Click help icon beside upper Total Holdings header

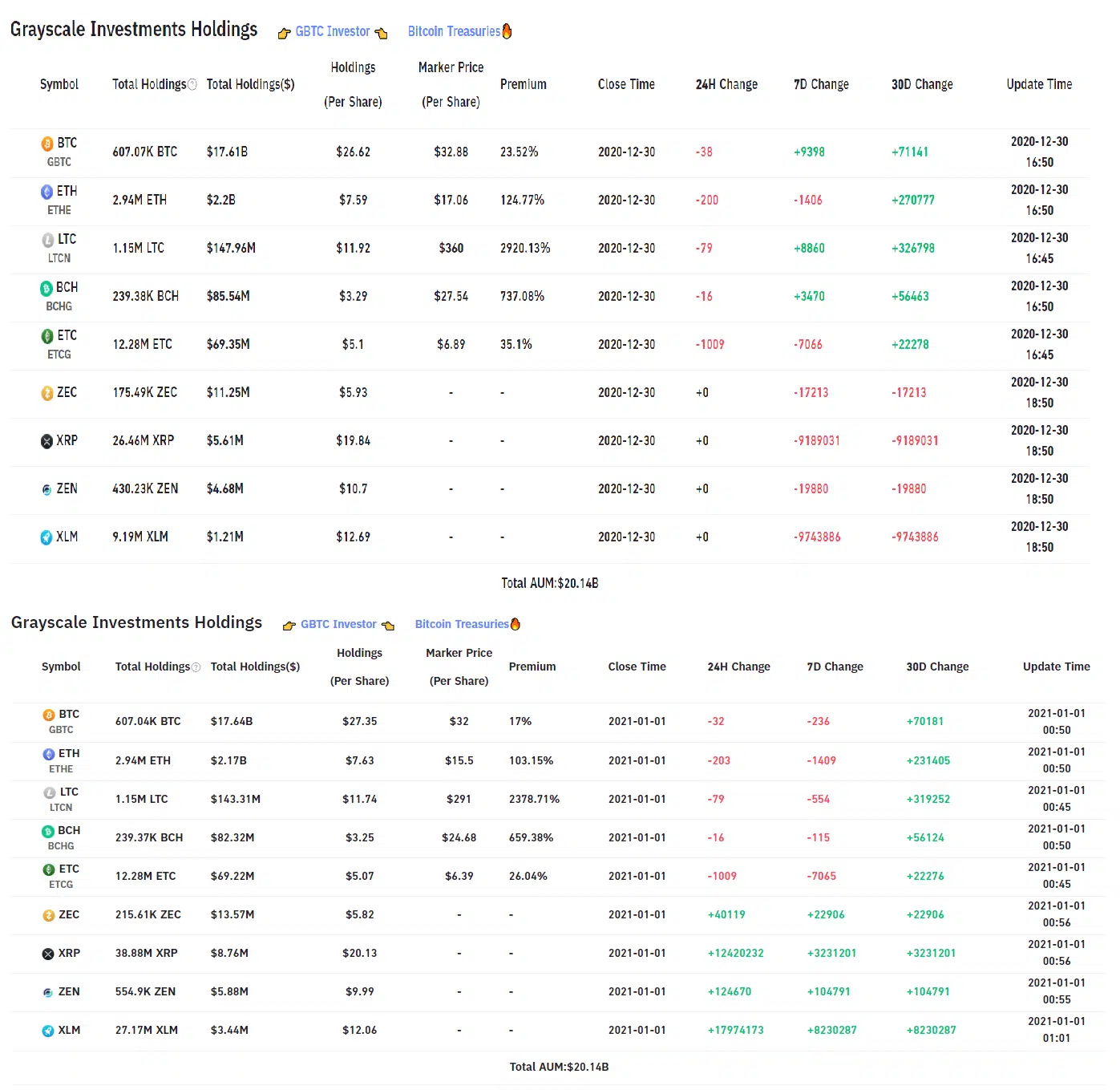pos(192,85)
